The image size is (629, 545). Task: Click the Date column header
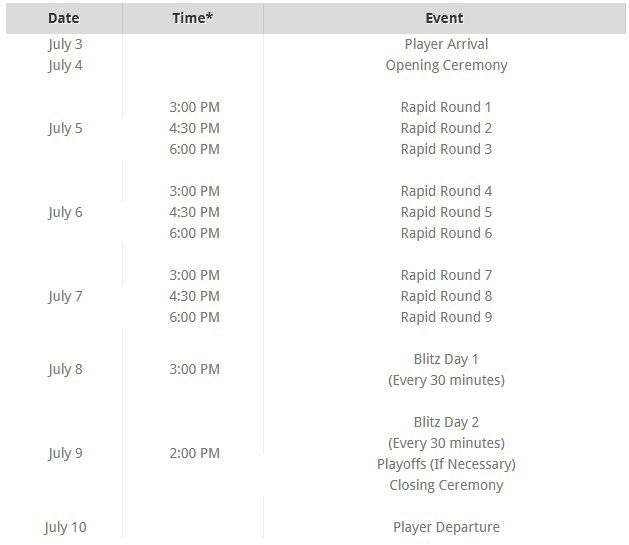(63, 18)
